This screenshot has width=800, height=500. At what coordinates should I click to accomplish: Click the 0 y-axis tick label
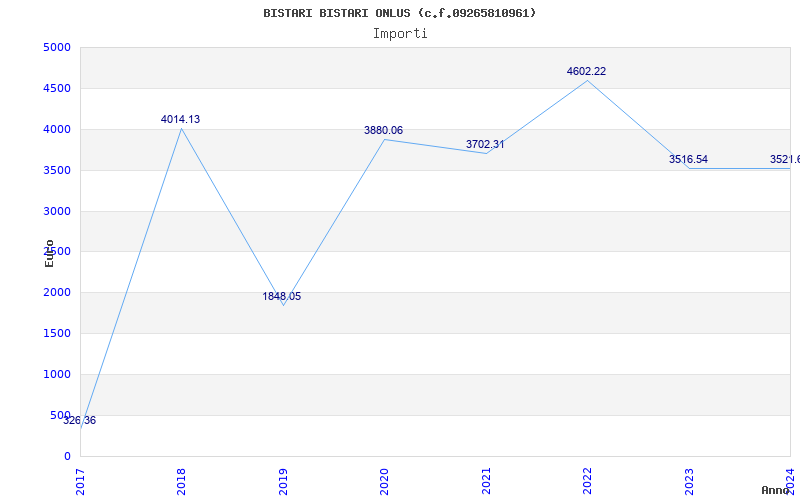67,456
